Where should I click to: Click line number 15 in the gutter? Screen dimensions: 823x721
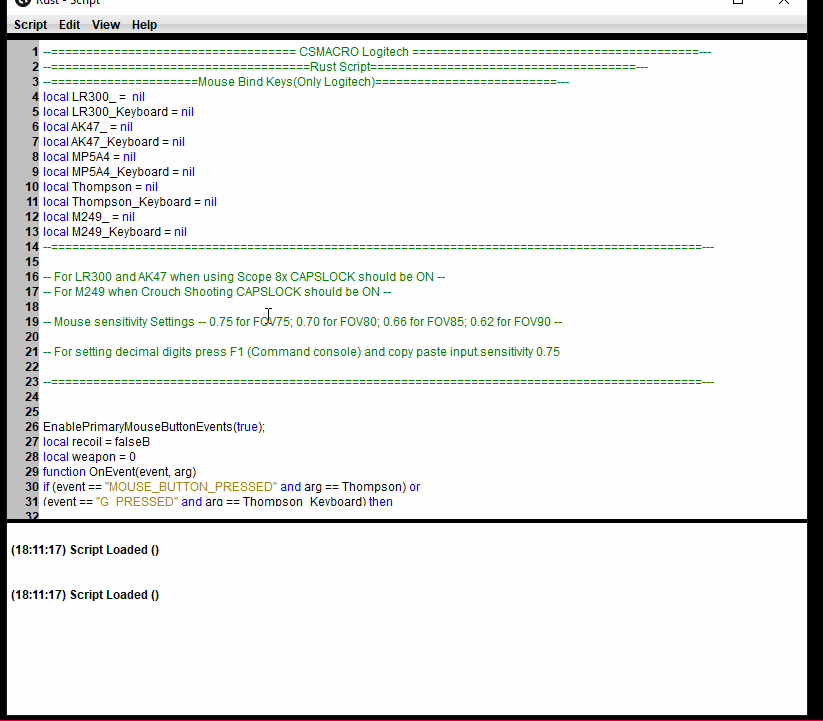click(x=32, y=262)
